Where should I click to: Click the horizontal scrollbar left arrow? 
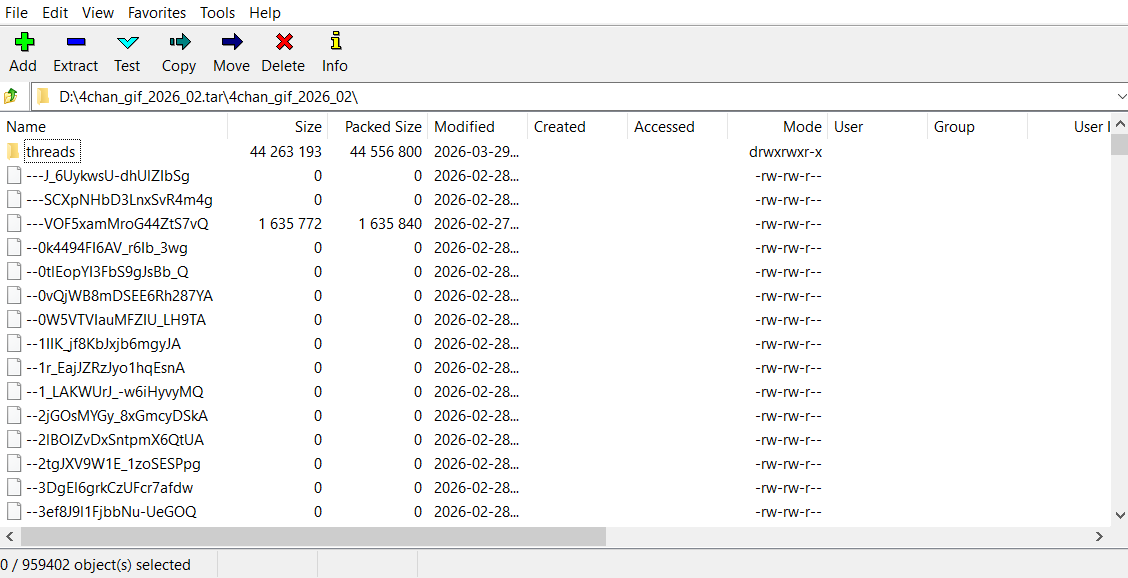pyautogui.click(x=9, y=536)
